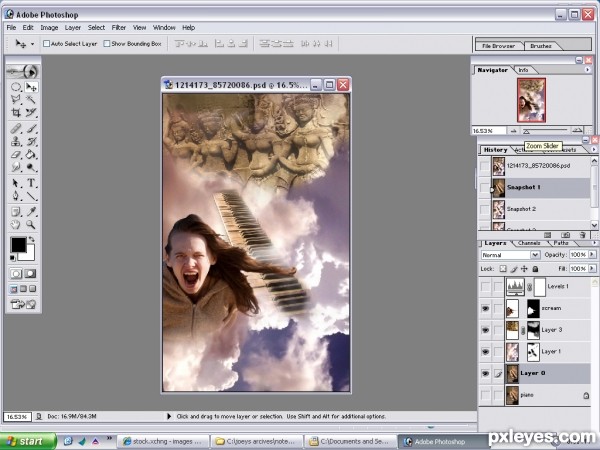Select the Pen tool
Screen dimensions: 600x450
click(16, 196)
